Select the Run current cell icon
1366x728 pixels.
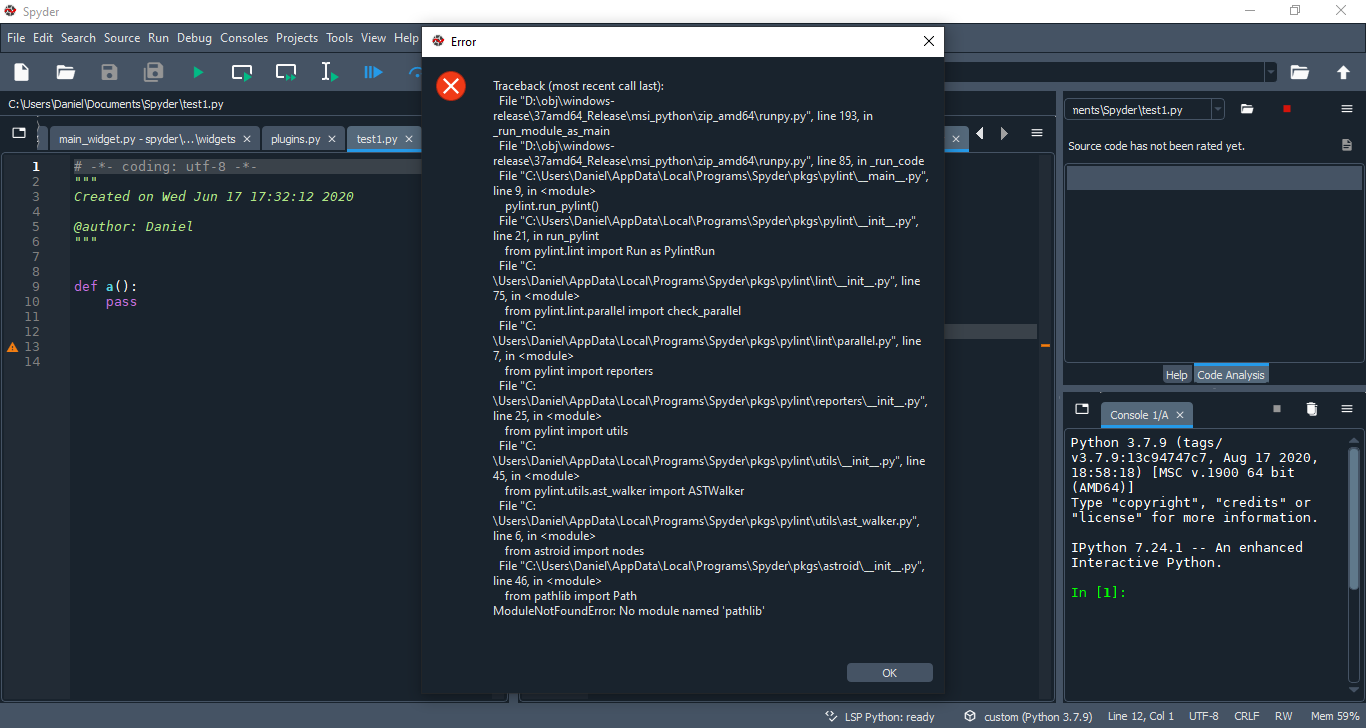click(x=240, y=71)
